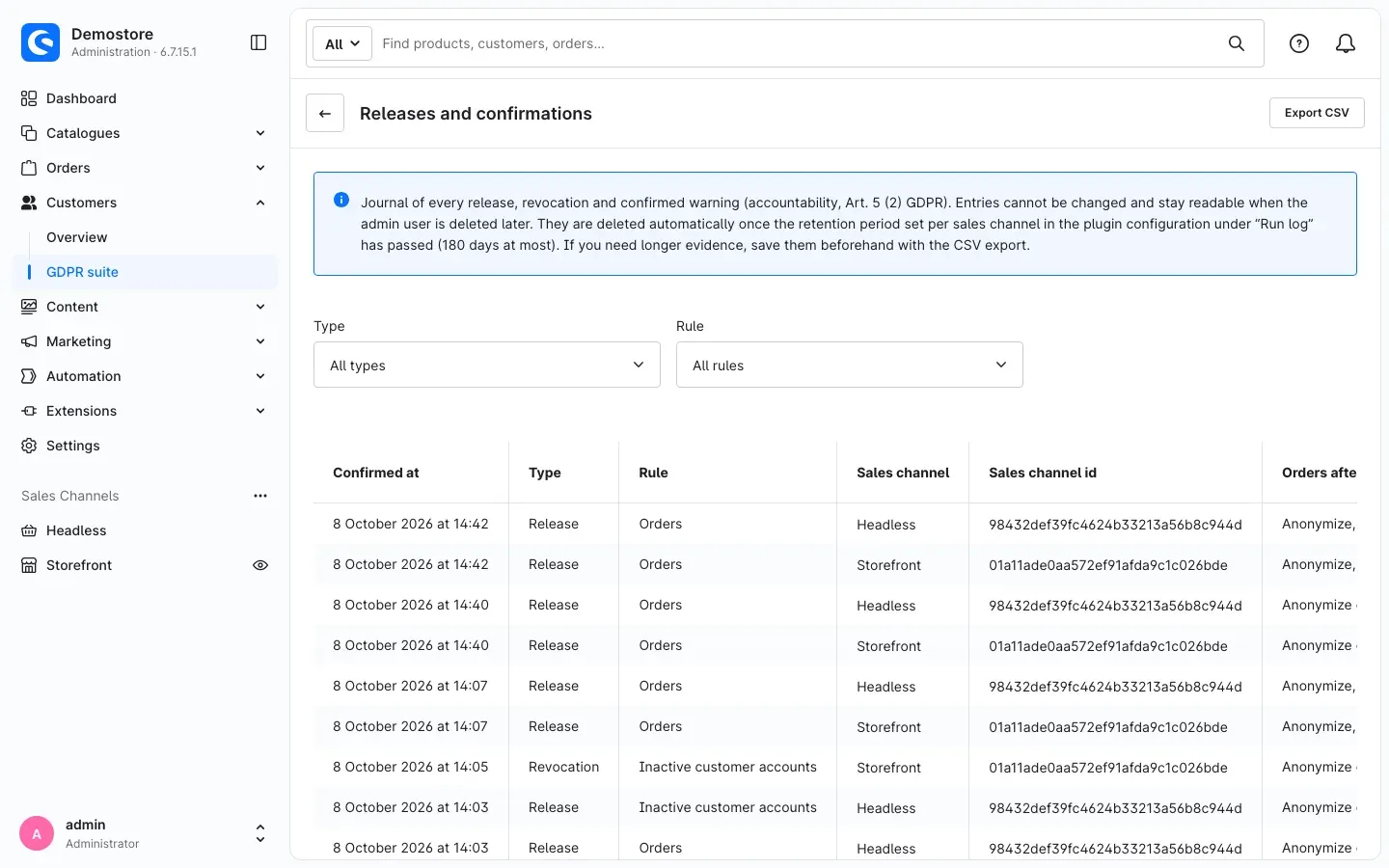
Task: Click the search magnifier icon
Action: pos(1237,43)
